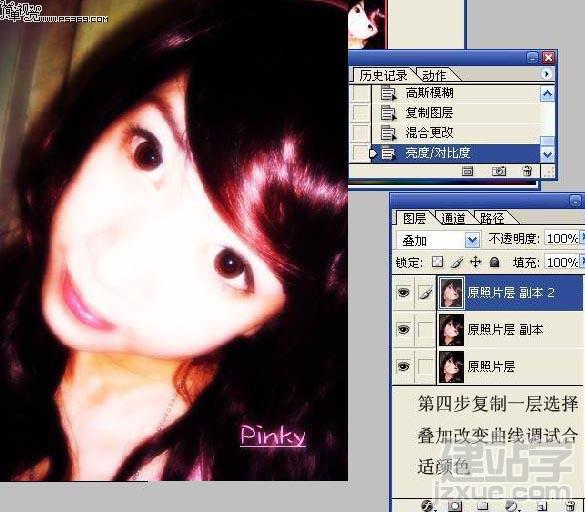Add a layer style at panel bottom
585x512 pixels.
click(428, 506)
